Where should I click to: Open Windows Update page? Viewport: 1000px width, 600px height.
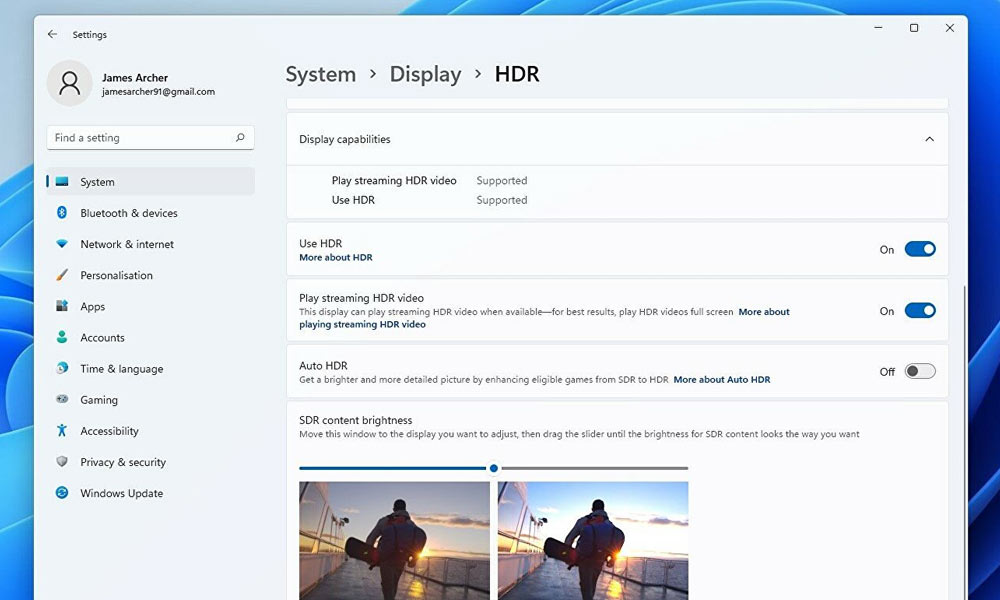(151, 494)
